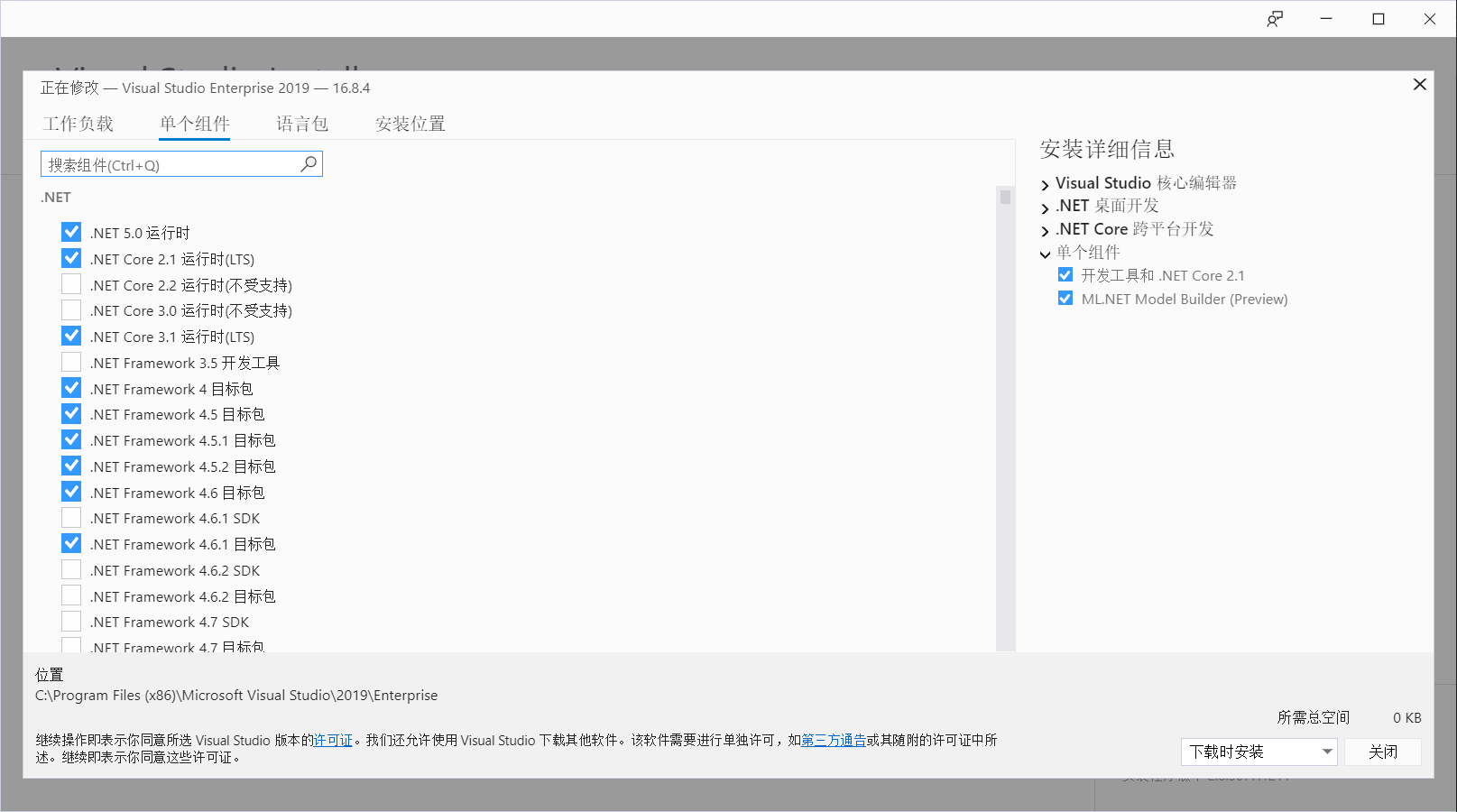
Task: Click the 关闭 button
Action: pos(1383,751)
